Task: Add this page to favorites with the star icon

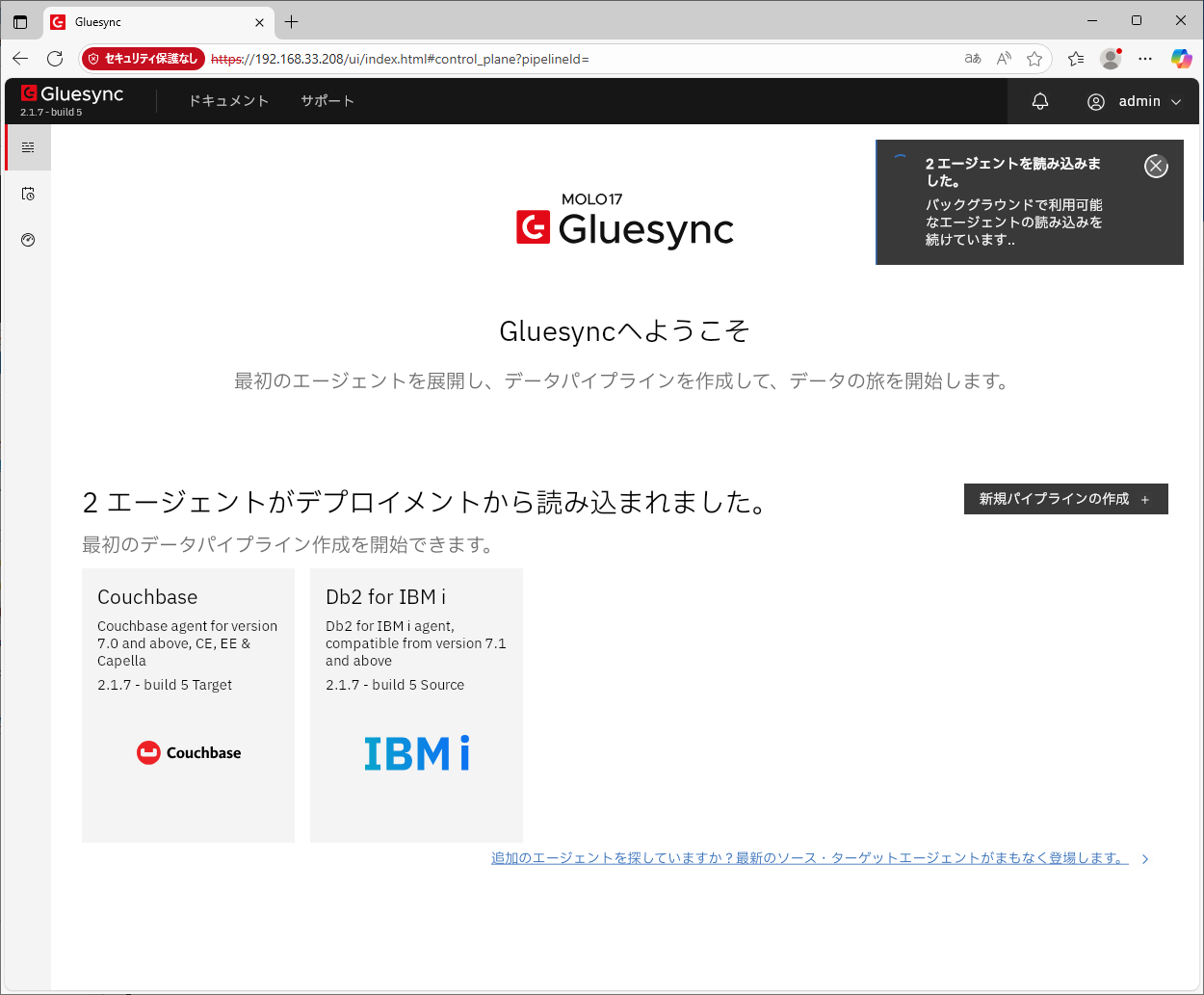Action: tap(1034, 59)
